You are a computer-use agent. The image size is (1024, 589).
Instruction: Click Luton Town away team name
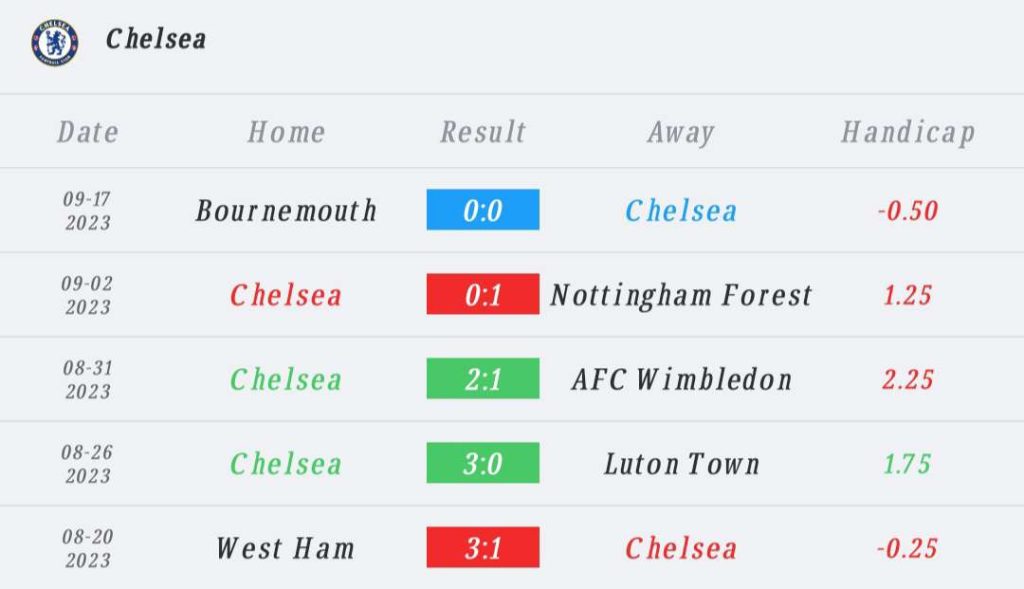(x=681, y=464)
